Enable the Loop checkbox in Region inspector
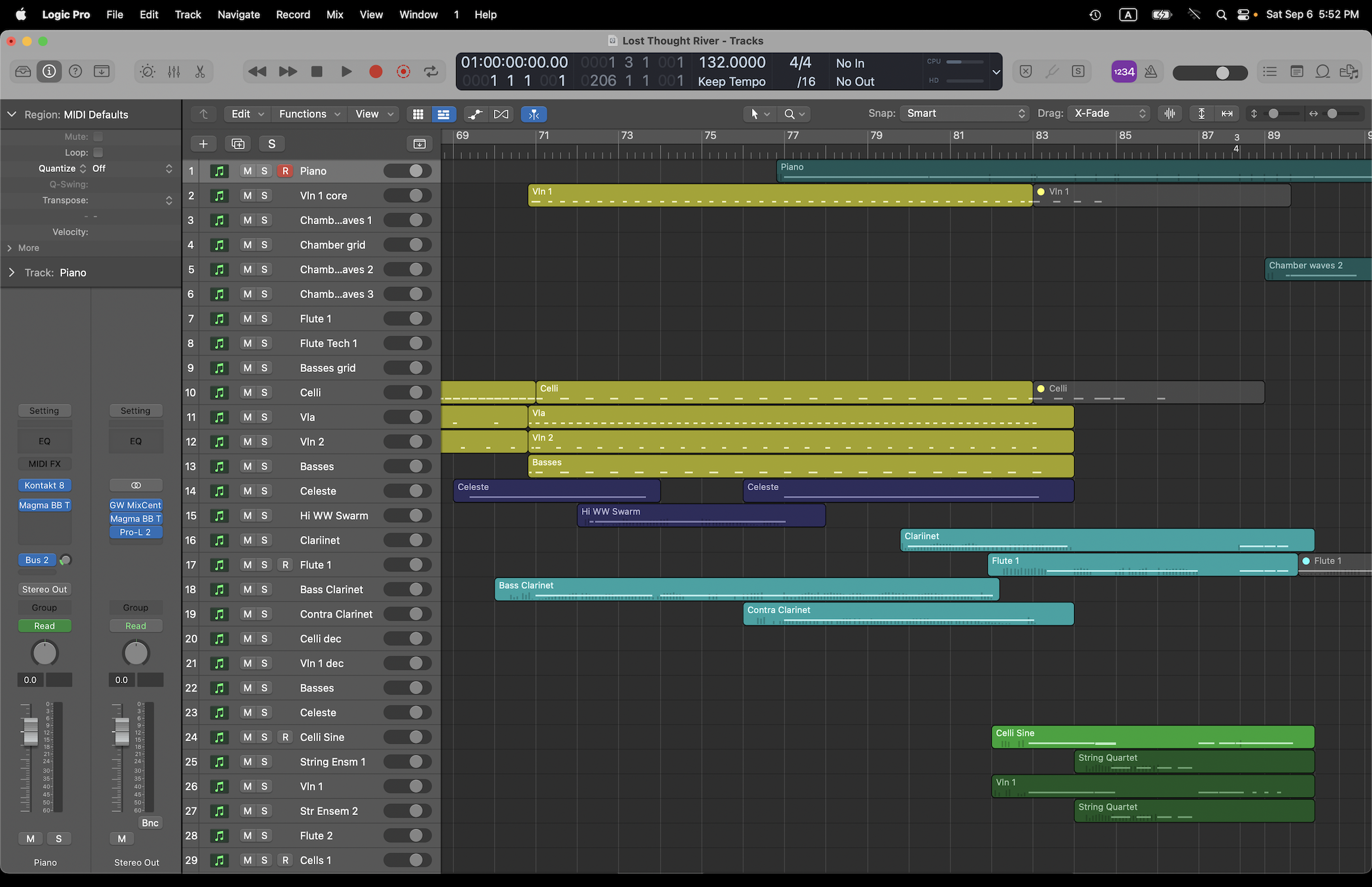The image size is (1372, 887). (98, 152)
